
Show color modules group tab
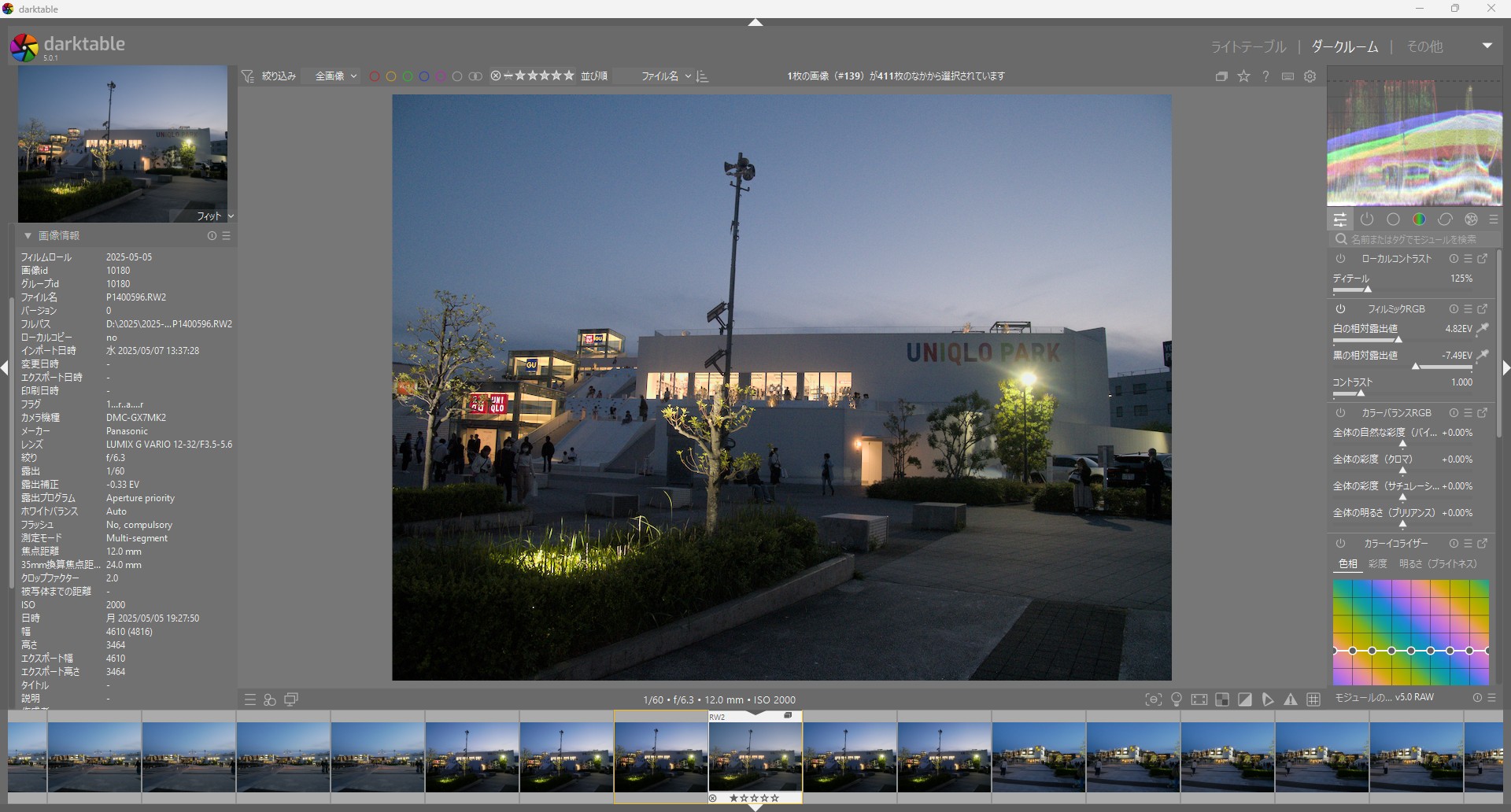[x=1420, y=220]
